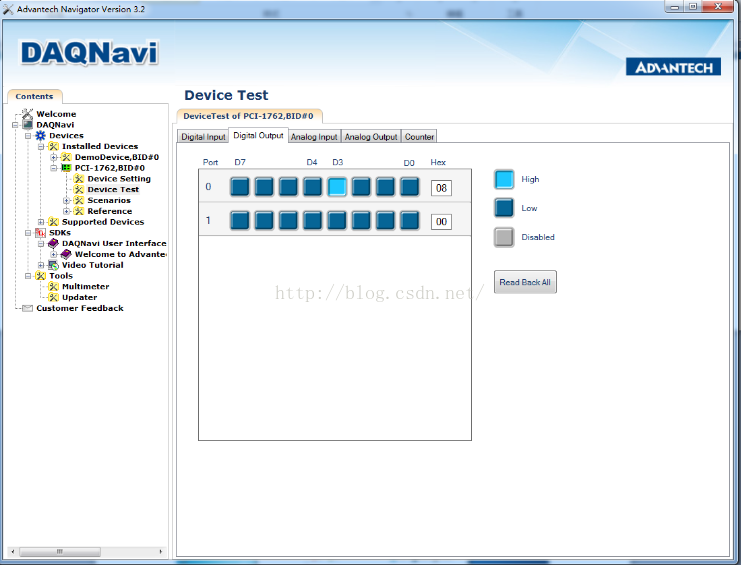Click the Low legend color swatch
741x565 pixels.
[504, 208]
